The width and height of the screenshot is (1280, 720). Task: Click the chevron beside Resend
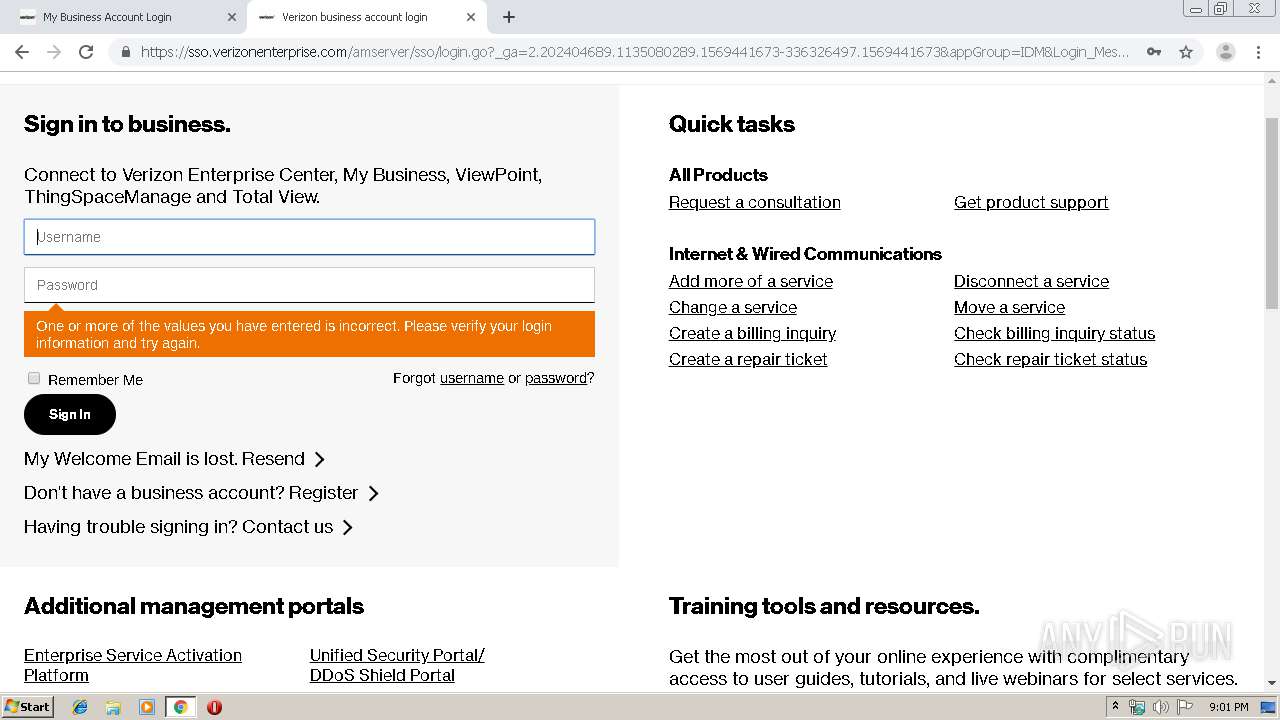point(320,459)
